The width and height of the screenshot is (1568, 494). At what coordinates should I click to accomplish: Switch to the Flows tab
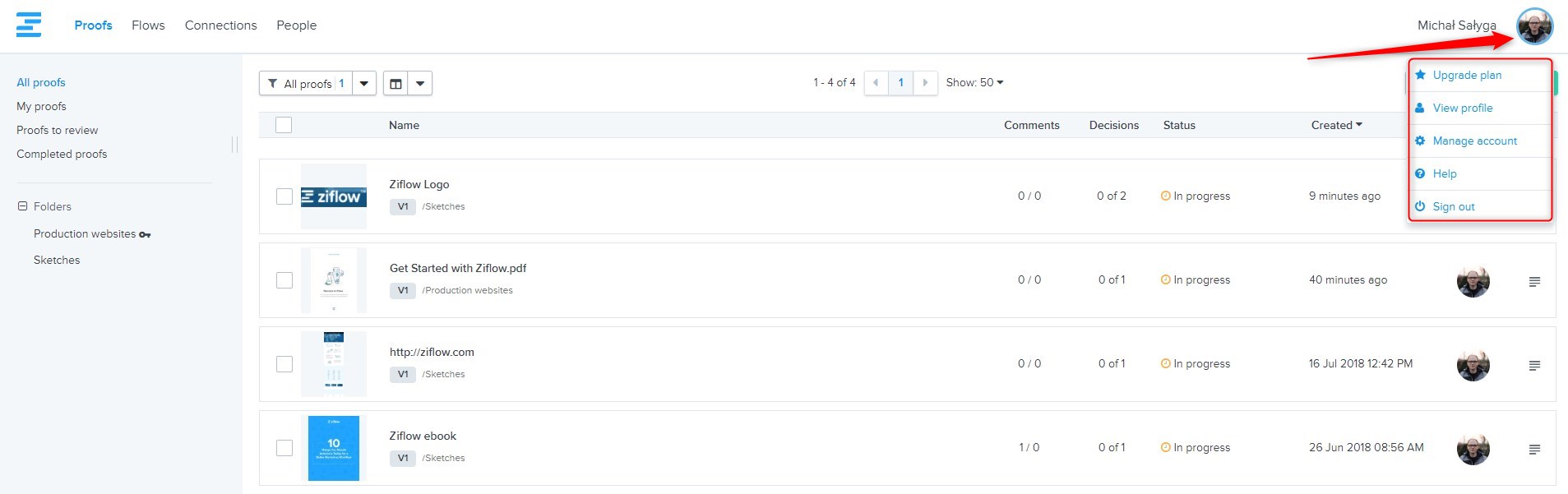click(x=148, y=25)
